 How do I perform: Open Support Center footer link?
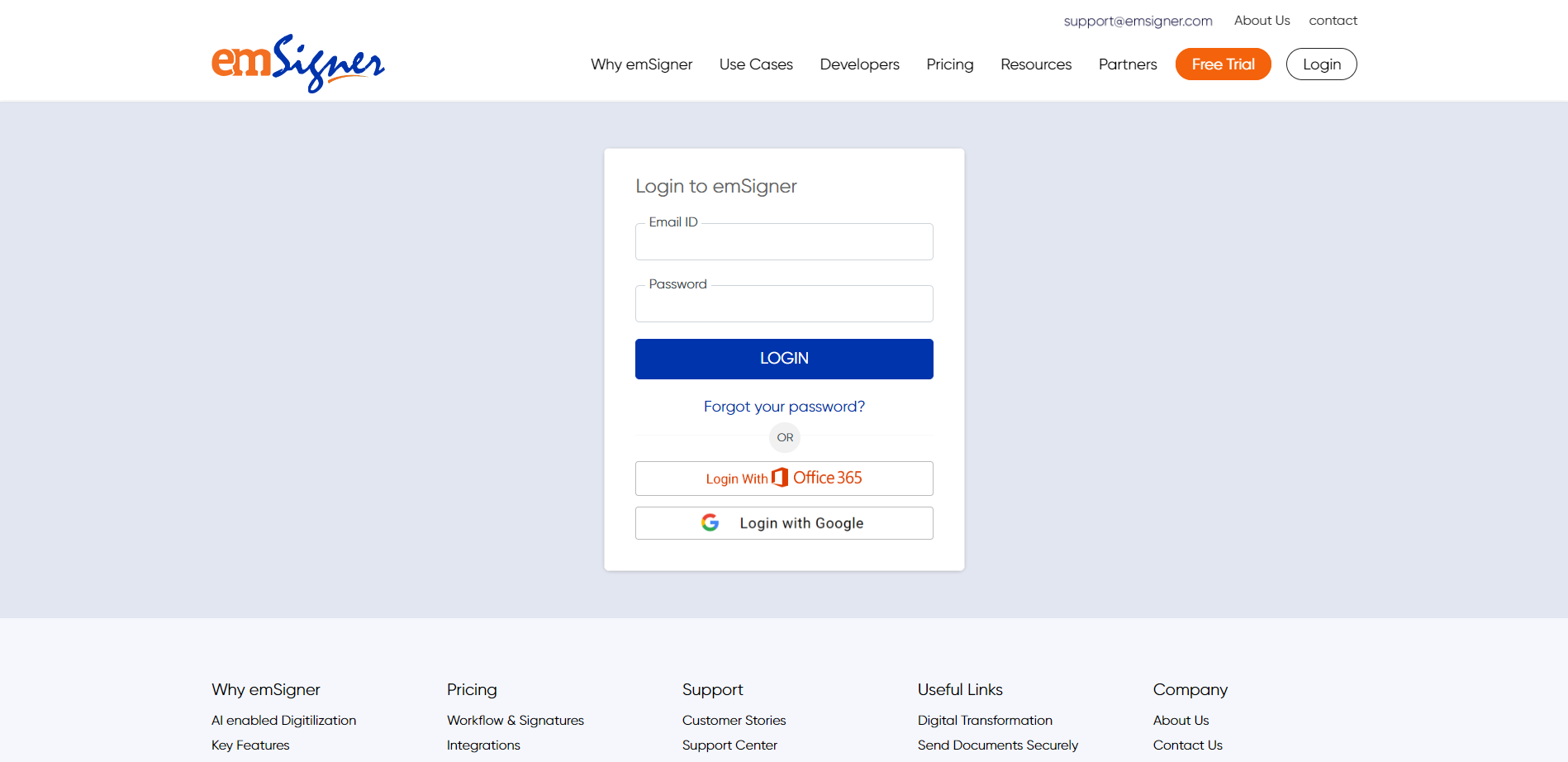(729, 745)
